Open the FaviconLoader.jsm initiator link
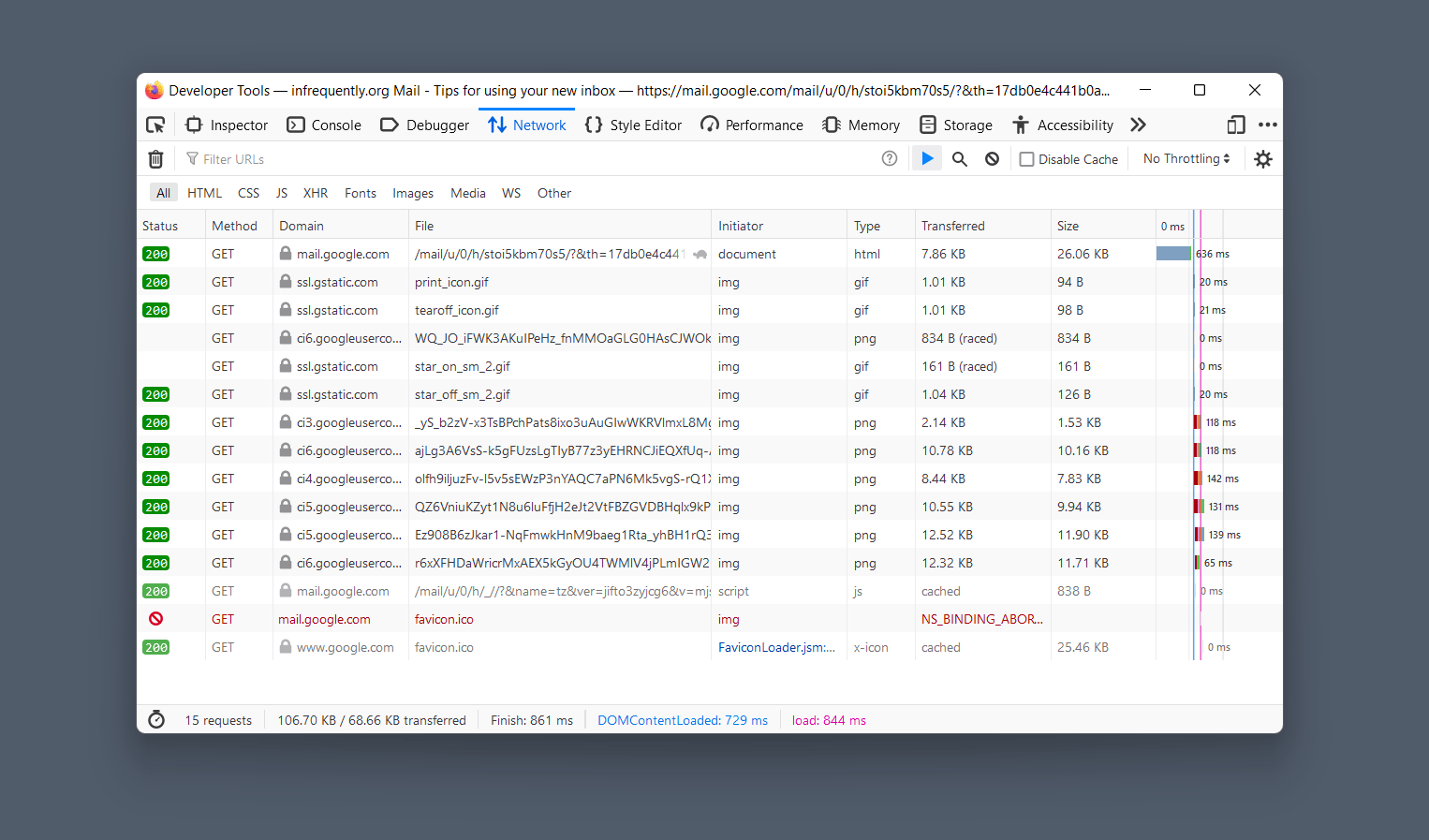The width and height of the screenshot is (1429, 840). [776, 647]
